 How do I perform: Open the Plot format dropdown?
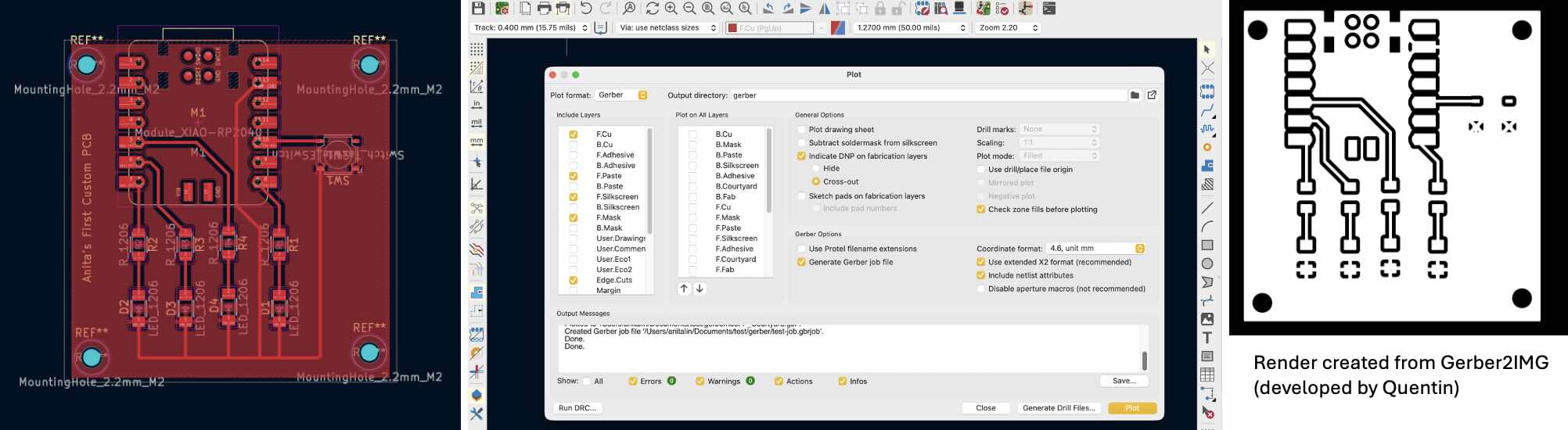click(622, 95)
